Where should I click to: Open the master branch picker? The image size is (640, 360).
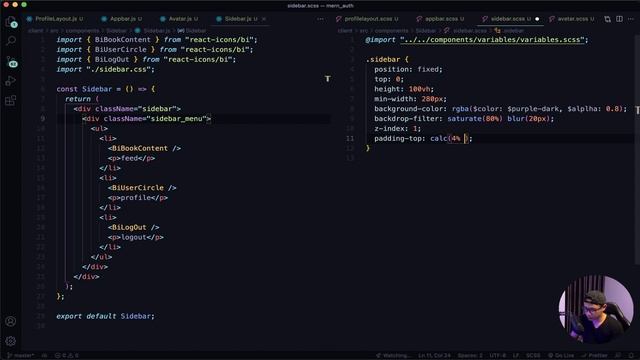(x=21, y=356)
